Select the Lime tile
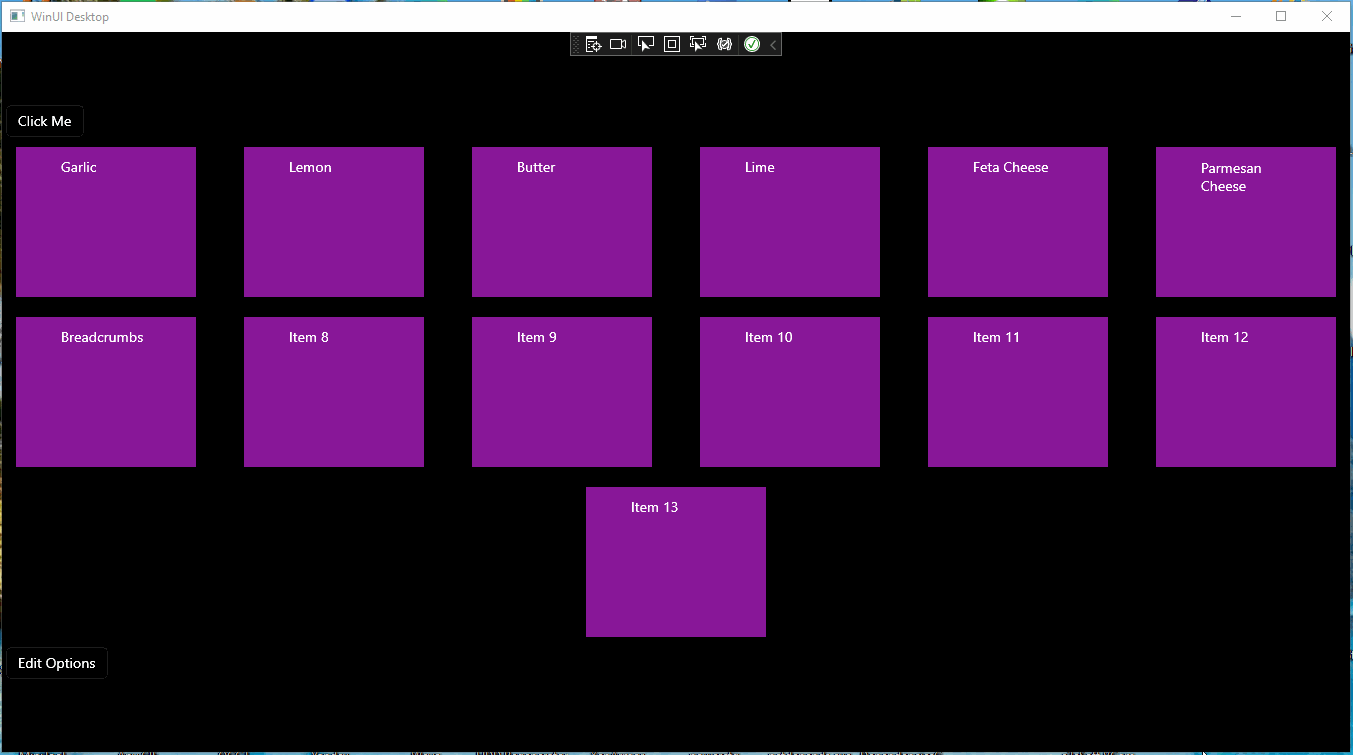The width and height of the screenshot is (1353, 755). (789, 221)
